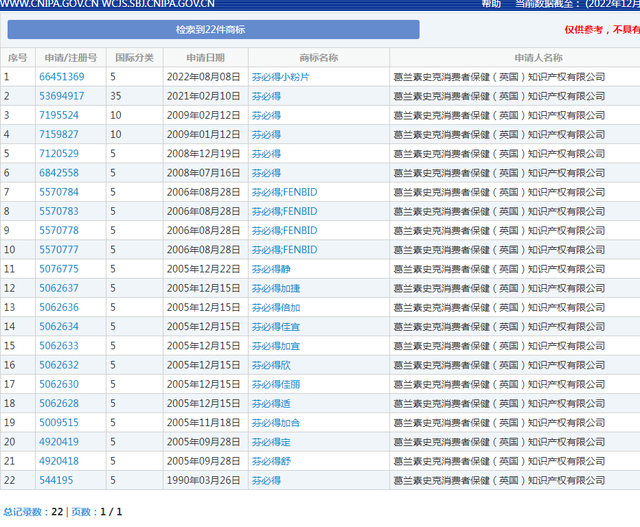Select date cell 2022年08月08日
640x527 pixels.
pos(203,77)
